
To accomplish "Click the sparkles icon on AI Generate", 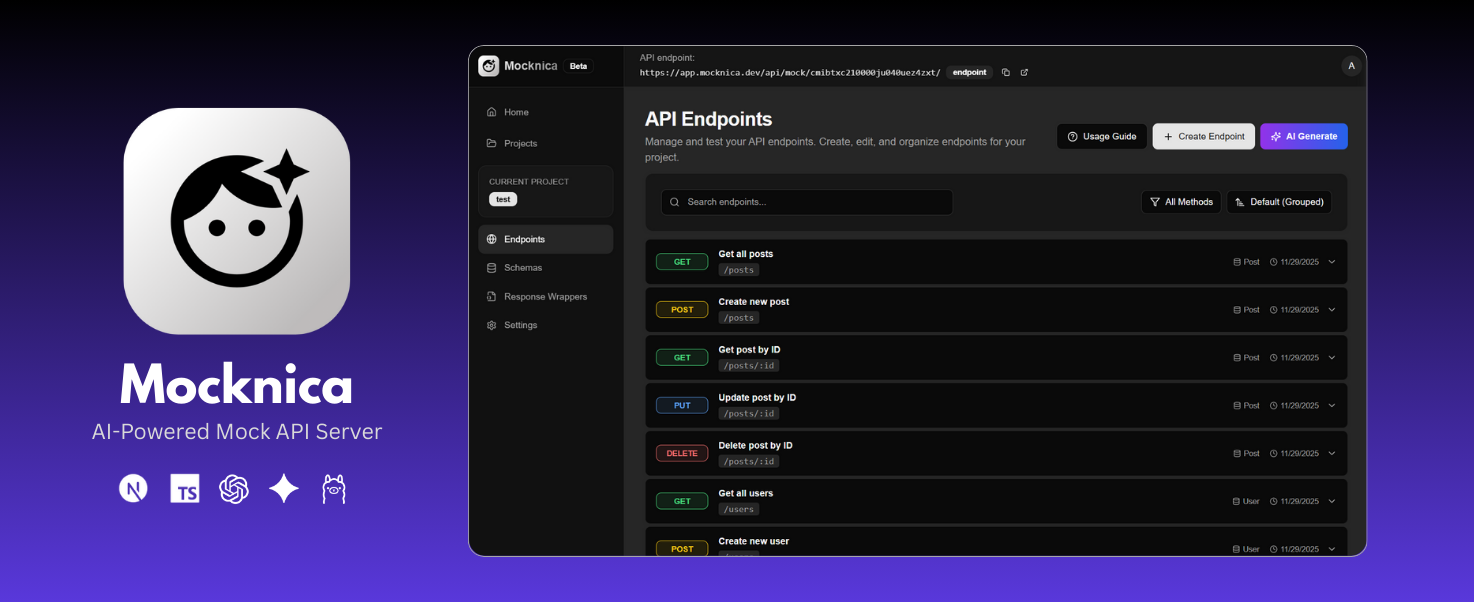I will pyautogui.click(x=1275, y=136).
